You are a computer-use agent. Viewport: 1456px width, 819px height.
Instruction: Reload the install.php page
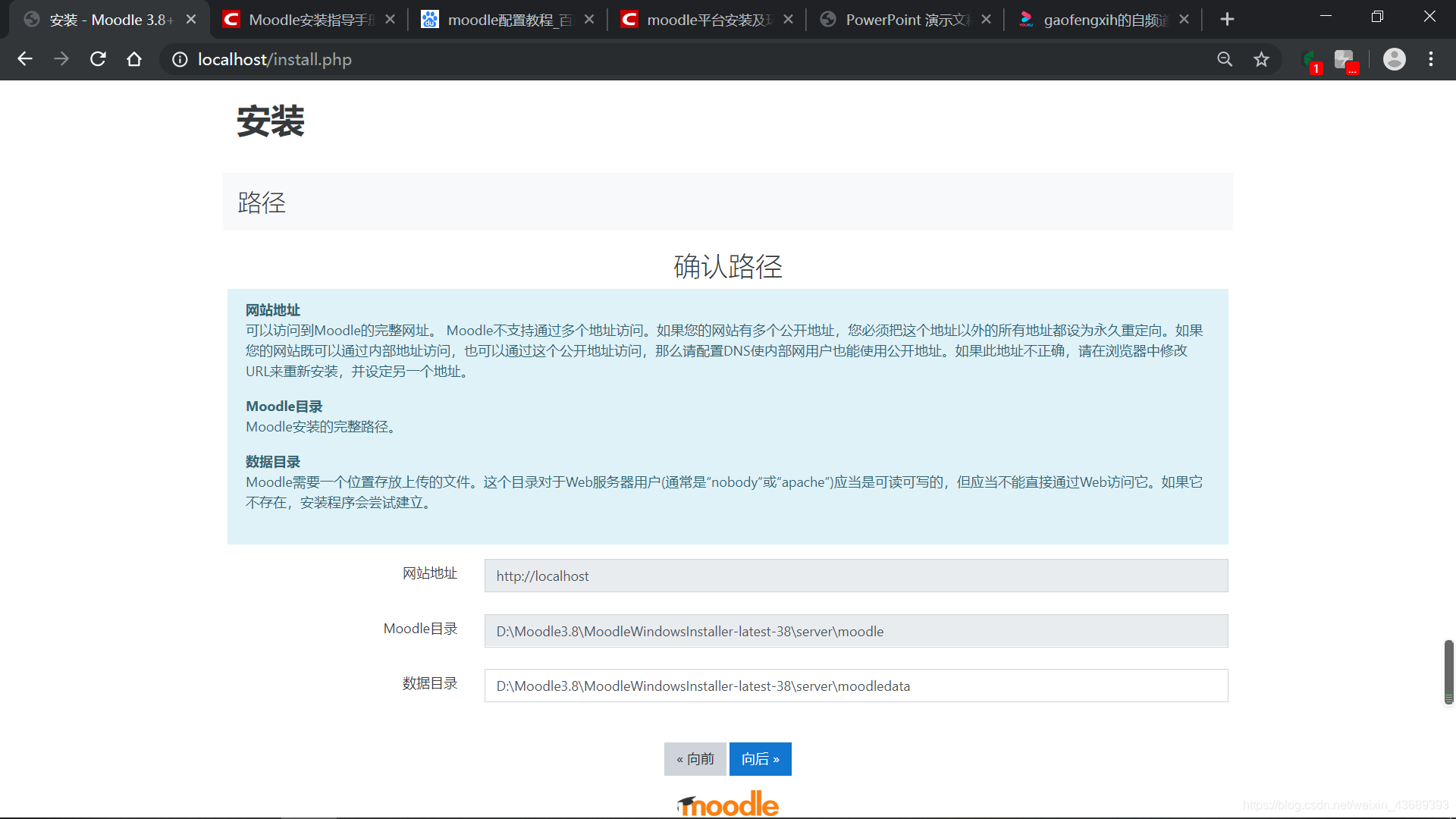98,59
